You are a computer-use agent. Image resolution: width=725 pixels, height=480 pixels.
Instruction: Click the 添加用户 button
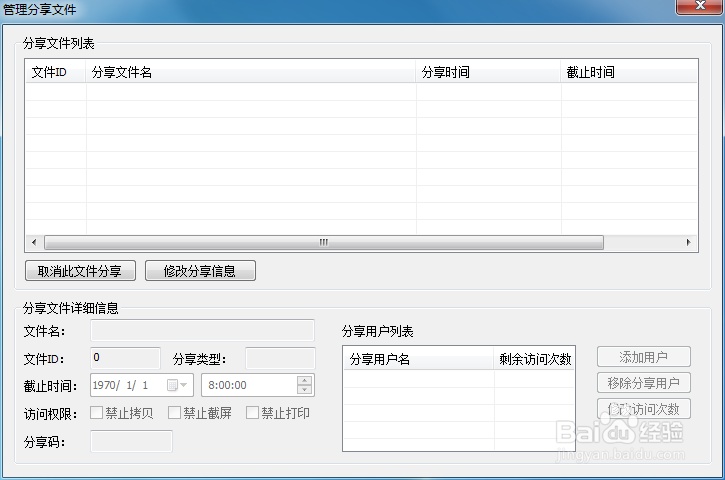[644, 357]
